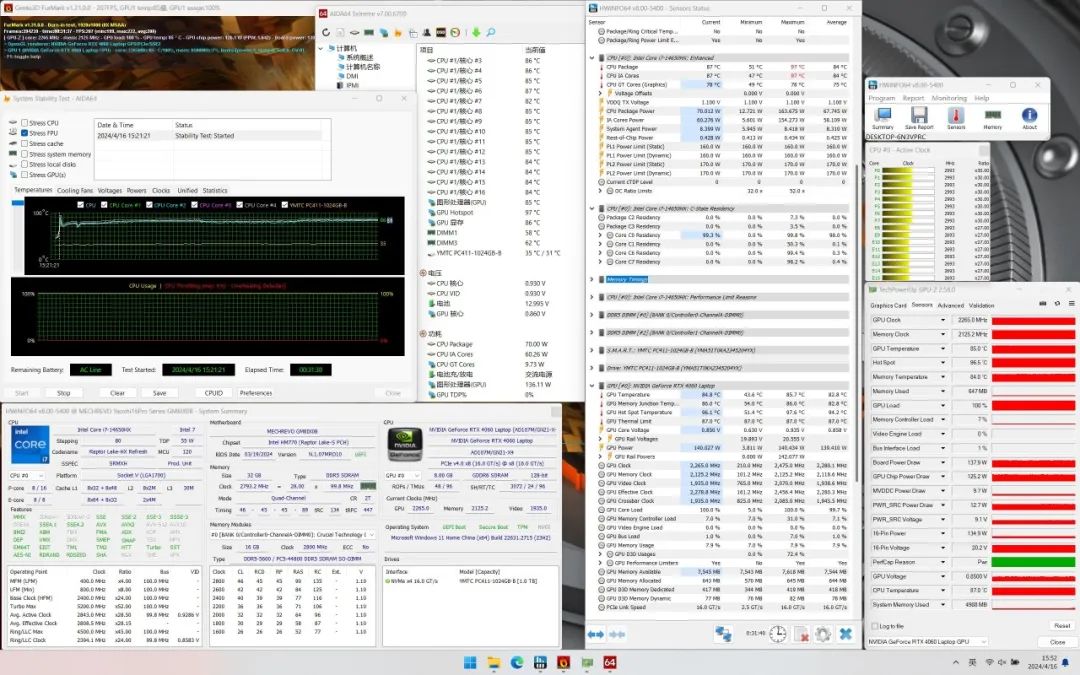The width and height of the screenshot is (1080, 675).
Task: Enable the Stress local disks checkbox
Action: [25, 165]
